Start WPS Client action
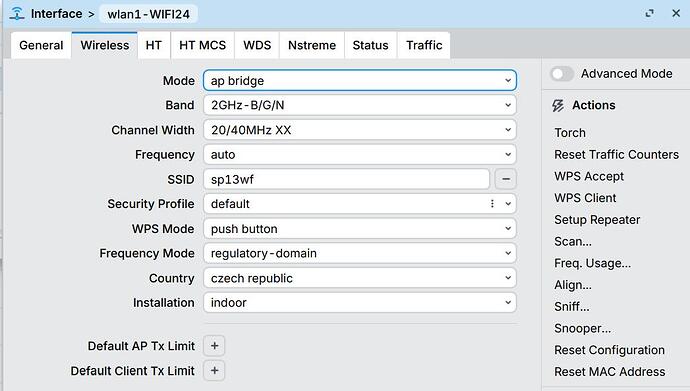 [x=585, y=198]
